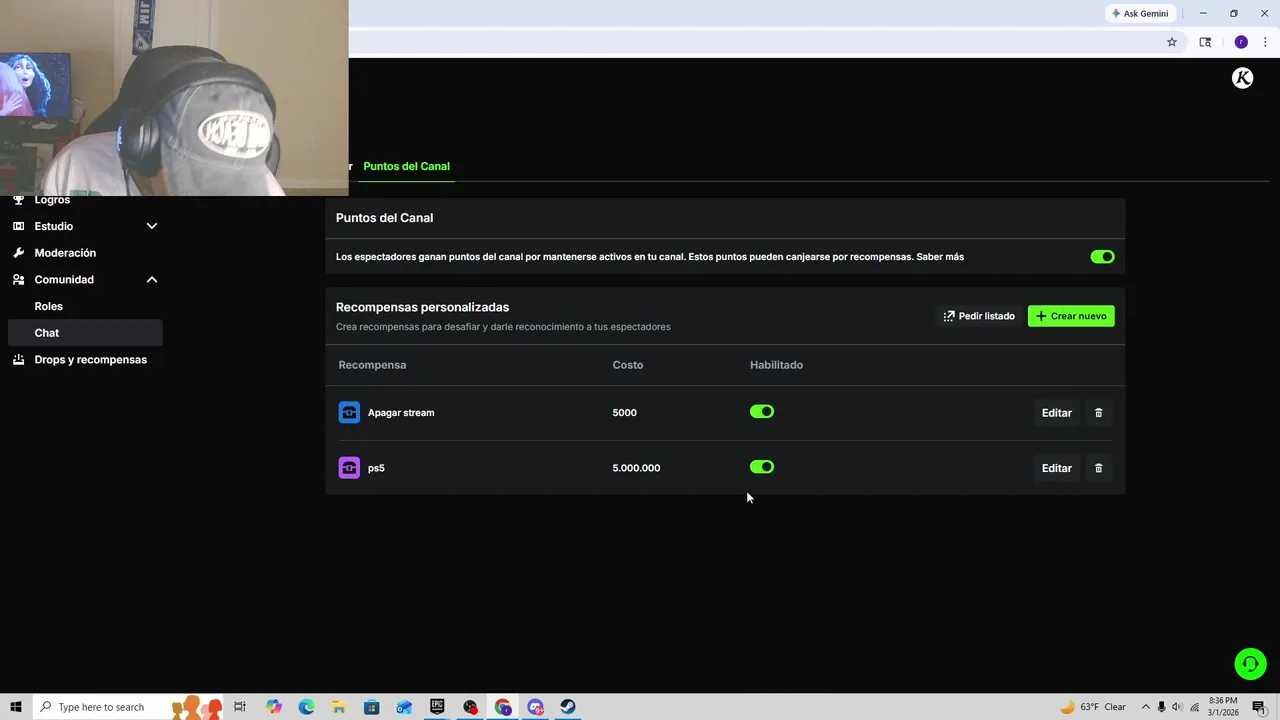Open Epic Games Launcher from the taskbar

[x=437, y=707]
